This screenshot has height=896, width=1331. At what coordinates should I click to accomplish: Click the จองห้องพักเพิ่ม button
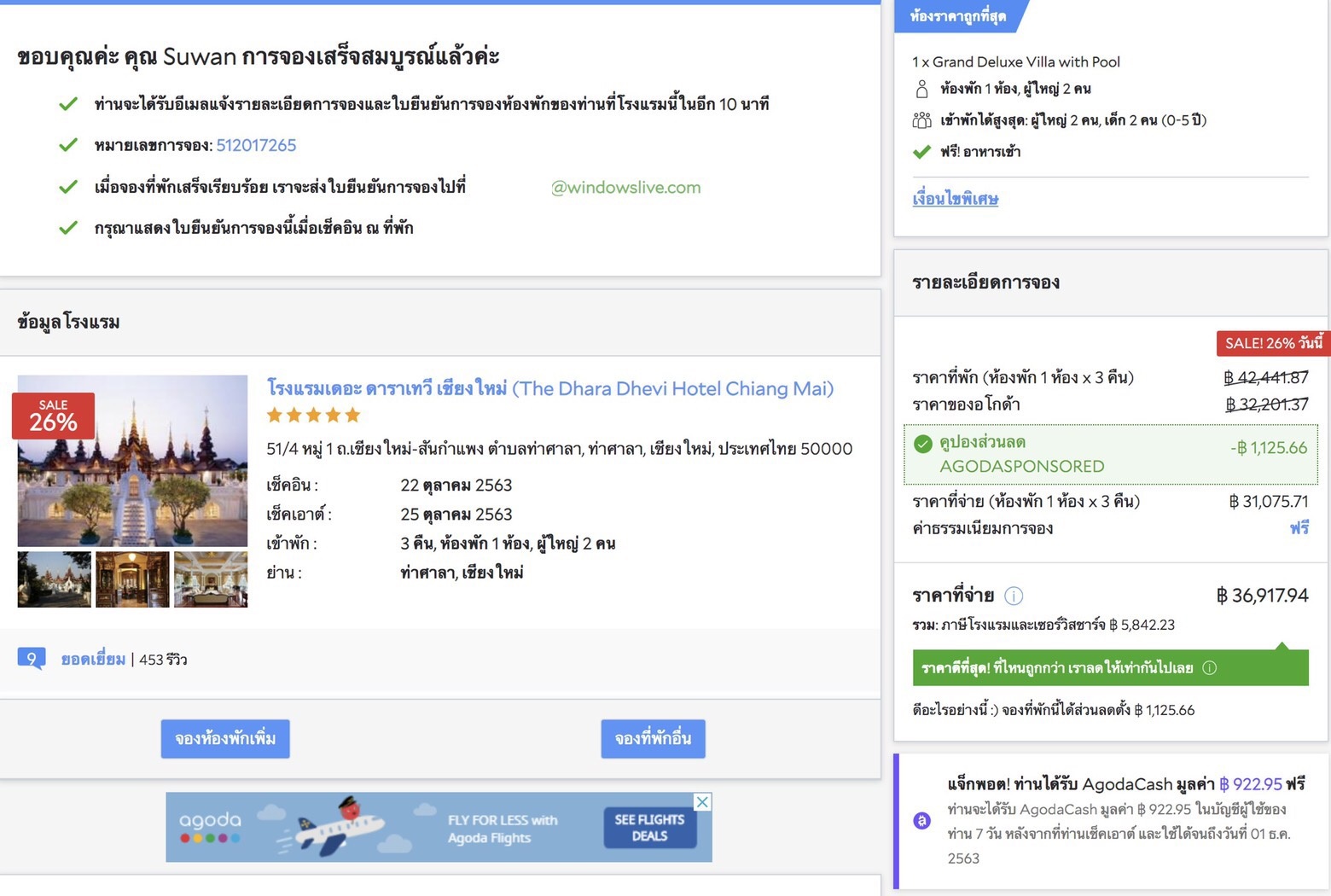click(x=225, y=739)
